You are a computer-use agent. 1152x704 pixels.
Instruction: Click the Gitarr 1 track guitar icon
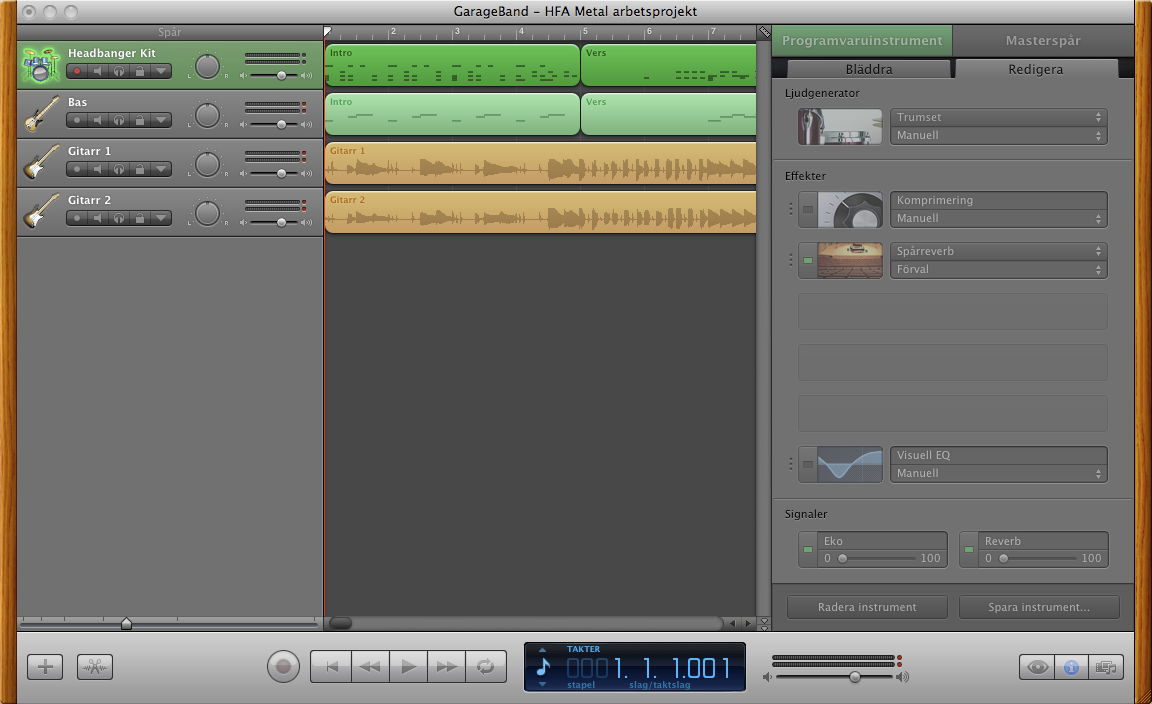(41, 162)
